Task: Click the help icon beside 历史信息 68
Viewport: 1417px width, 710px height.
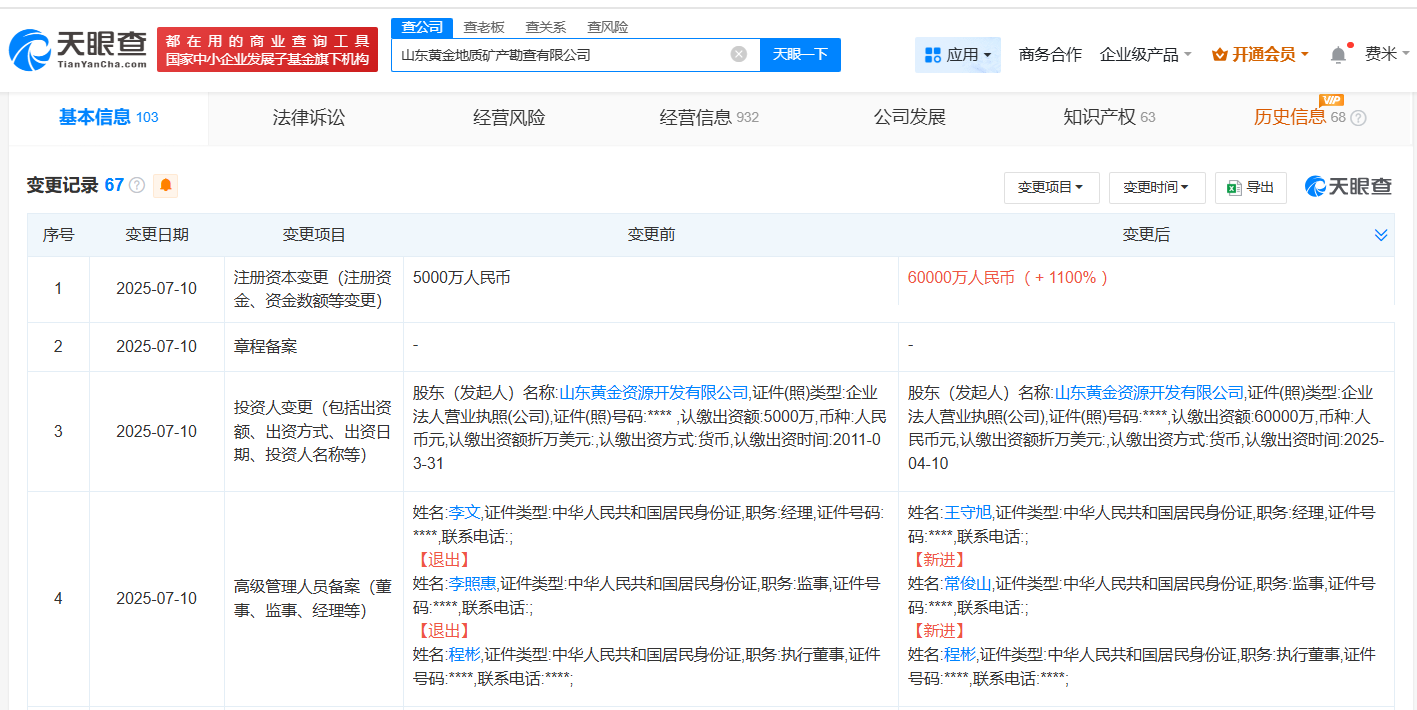Action: tap(1358, 118)
